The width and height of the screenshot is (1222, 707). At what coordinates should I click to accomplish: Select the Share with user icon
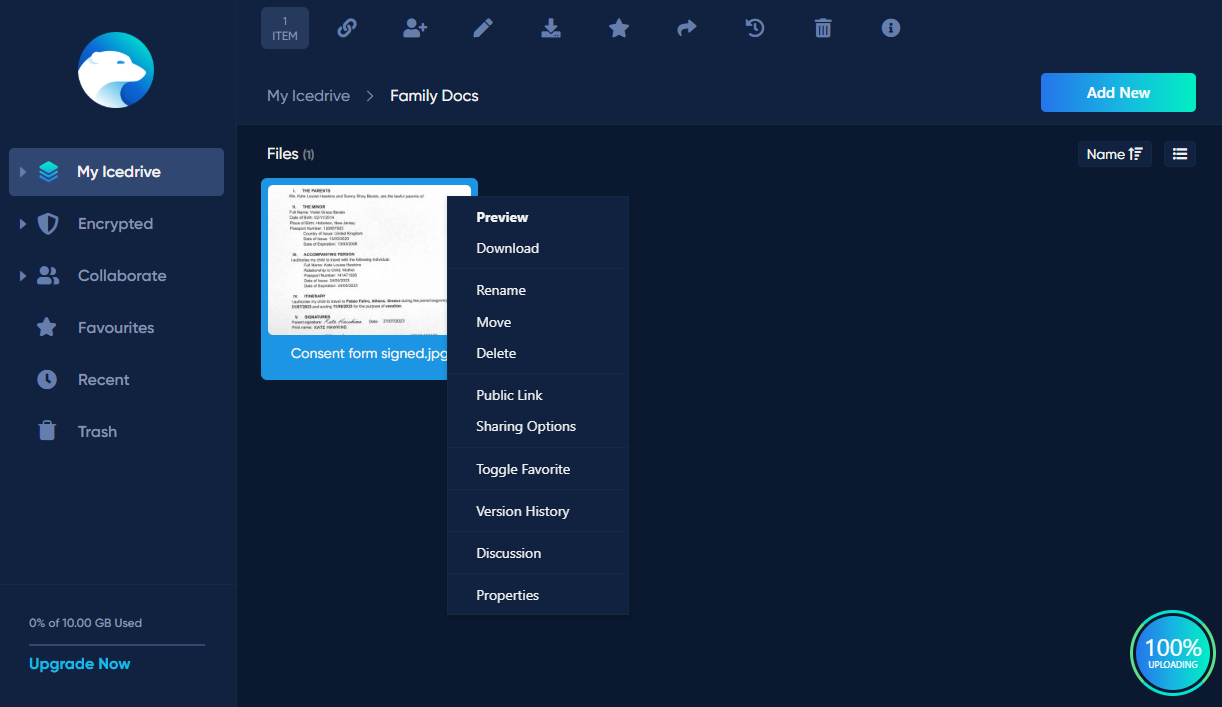click(x=415, y=28)
